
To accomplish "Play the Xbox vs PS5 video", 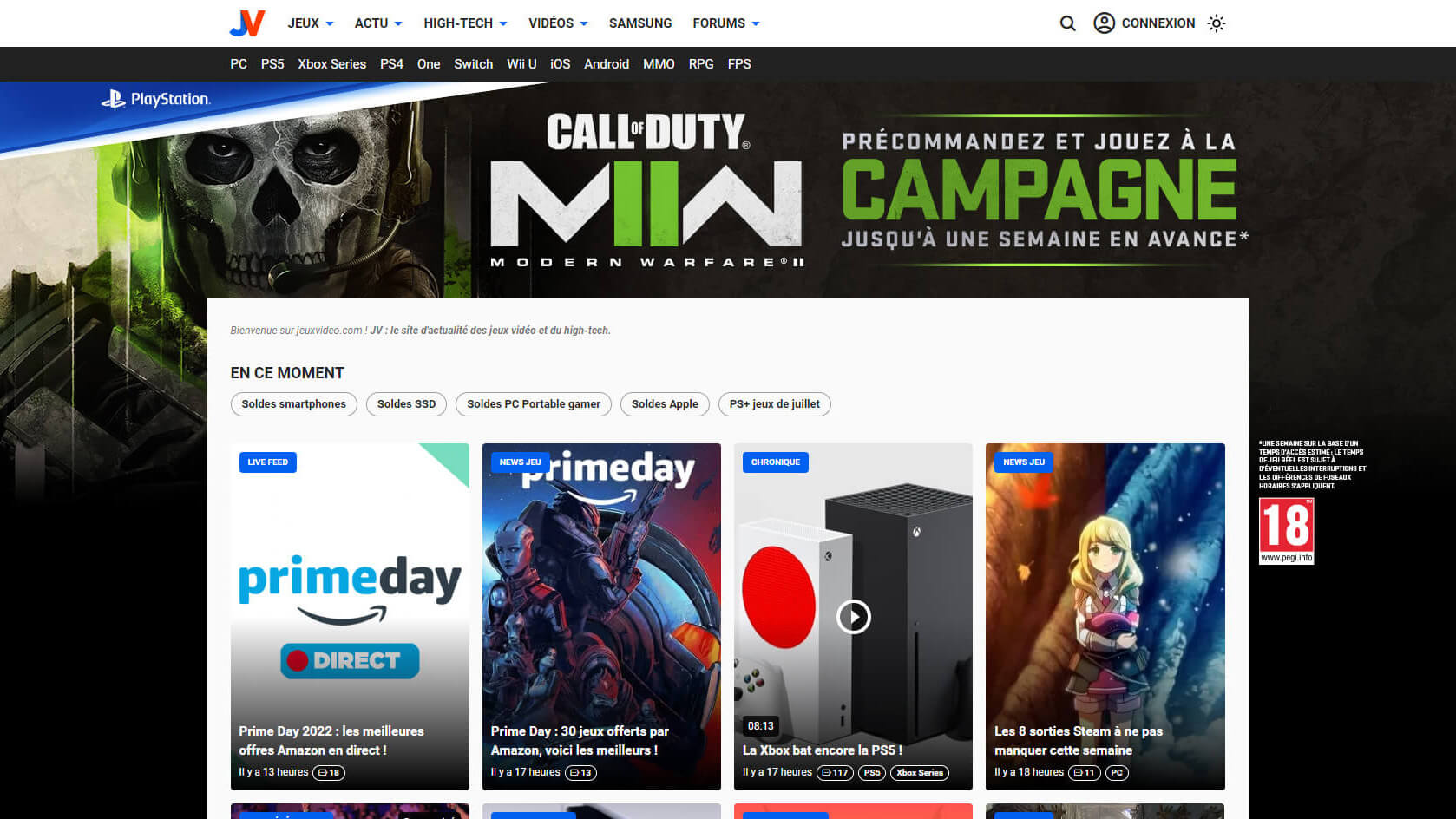I will [x=853, y=617].
